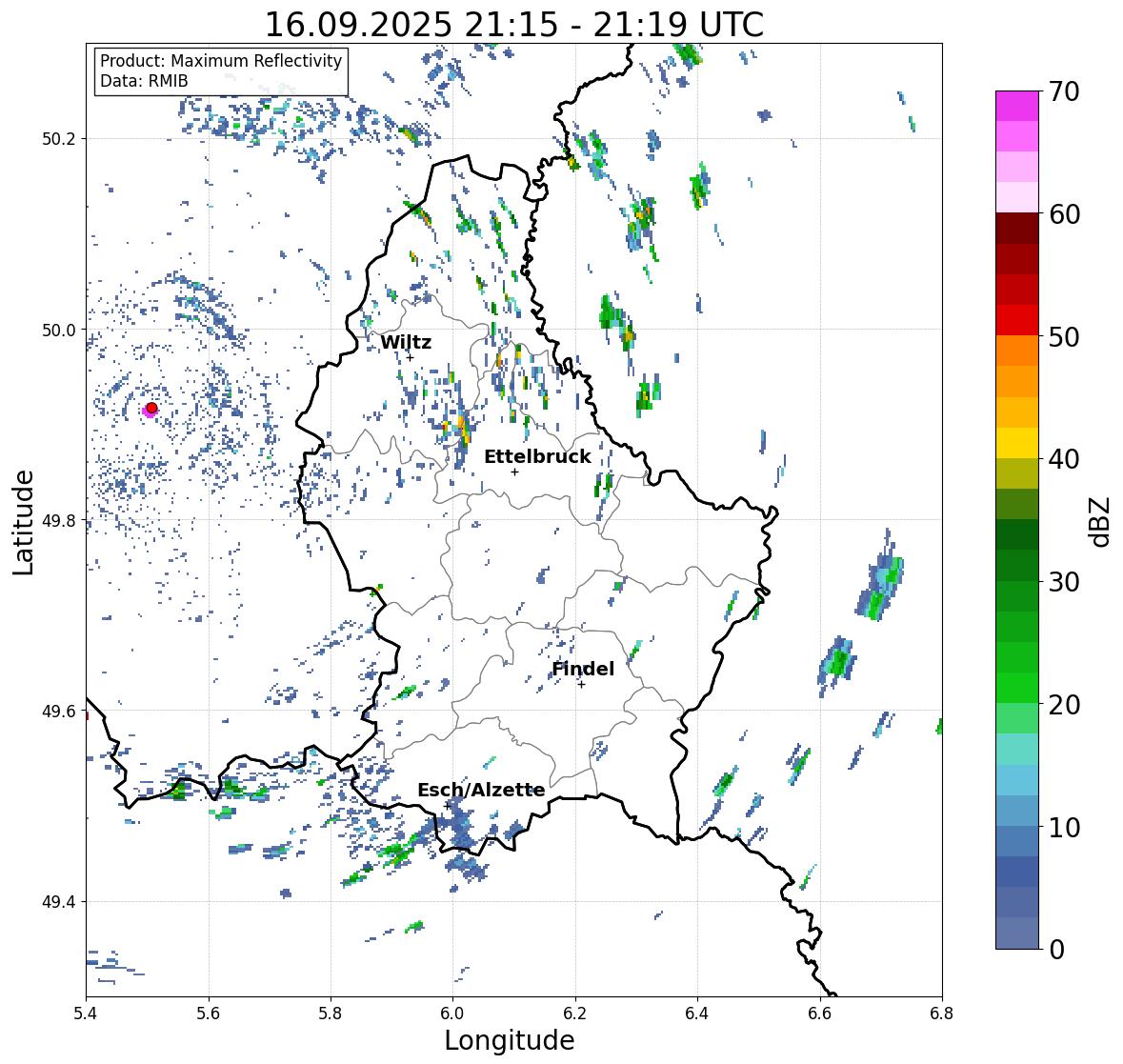Click the Longitude axis label
This screenshot has height=1064, width=1123.
(x=510, y=1040)
